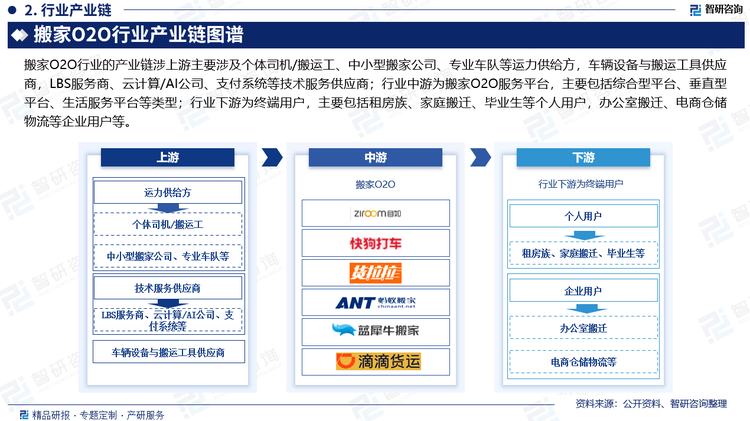Select the 上游 header tab
The image size is (750, 421).
point(167,157)
